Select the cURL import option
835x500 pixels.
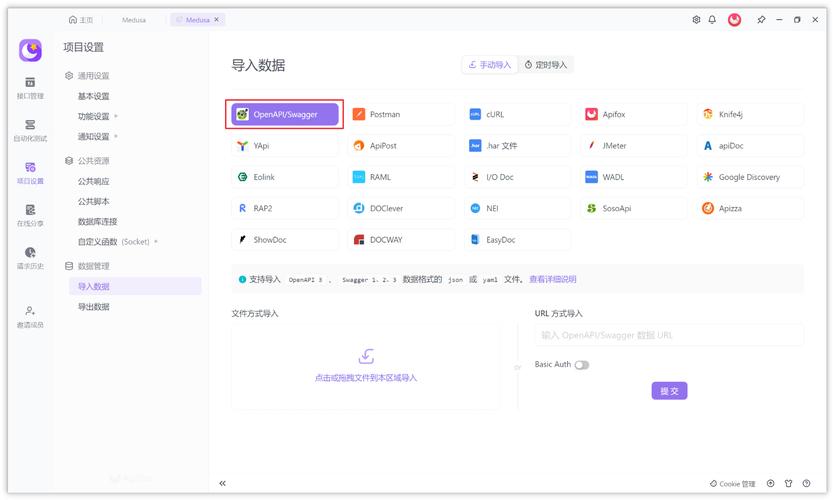point(517,114)
